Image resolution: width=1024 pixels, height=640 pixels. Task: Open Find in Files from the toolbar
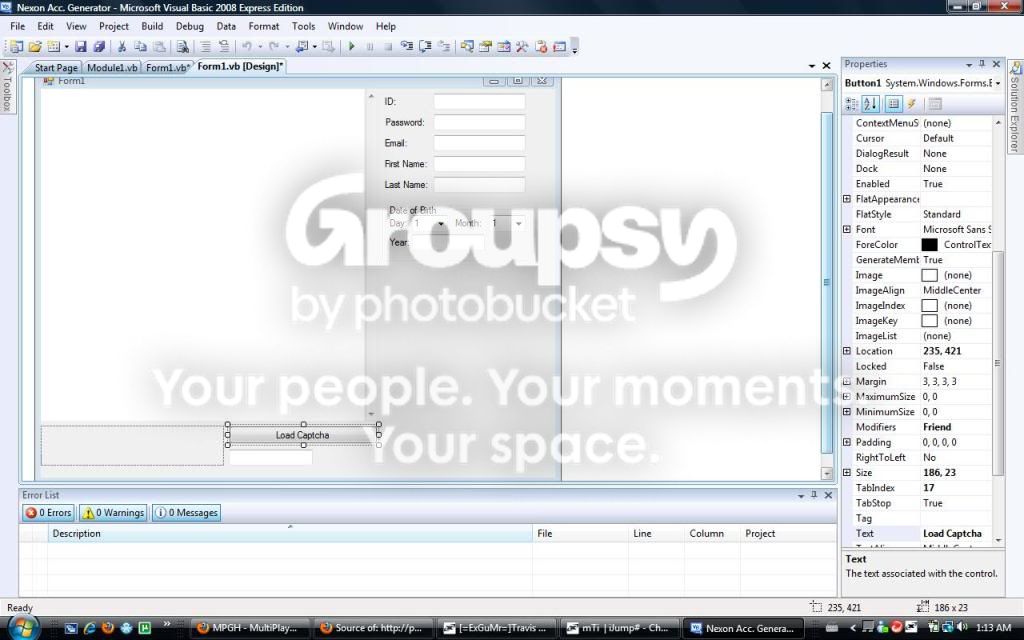pos(183,46)
